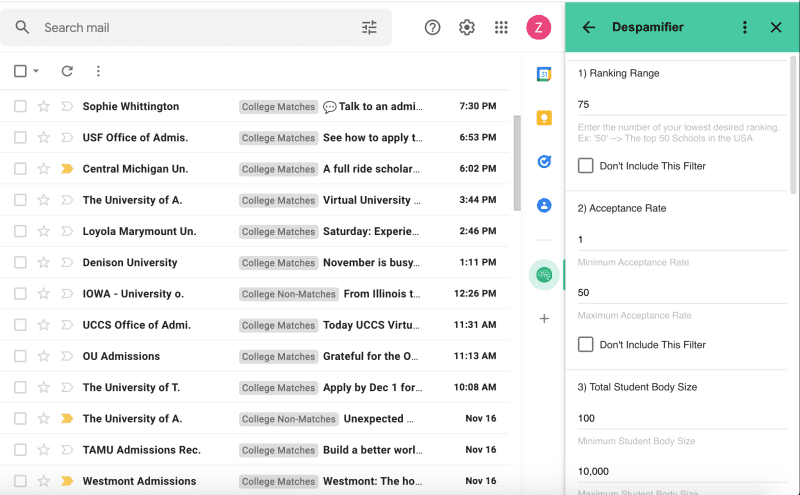800x495 pixels.
Task: Open the Despamifier three-dot options menu
Action: [745, 28]
